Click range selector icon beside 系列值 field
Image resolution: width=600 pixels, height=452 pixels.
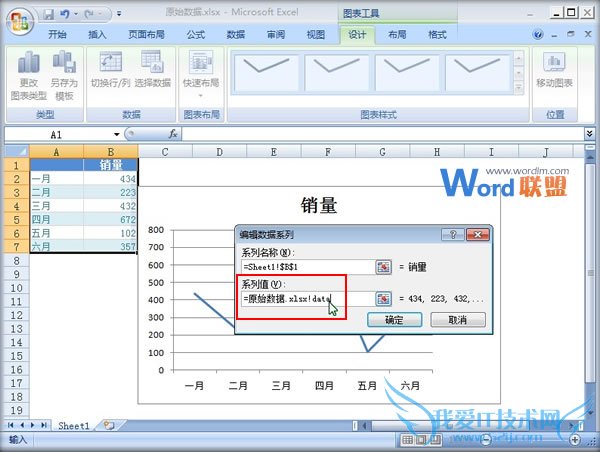tap(383, 298)
